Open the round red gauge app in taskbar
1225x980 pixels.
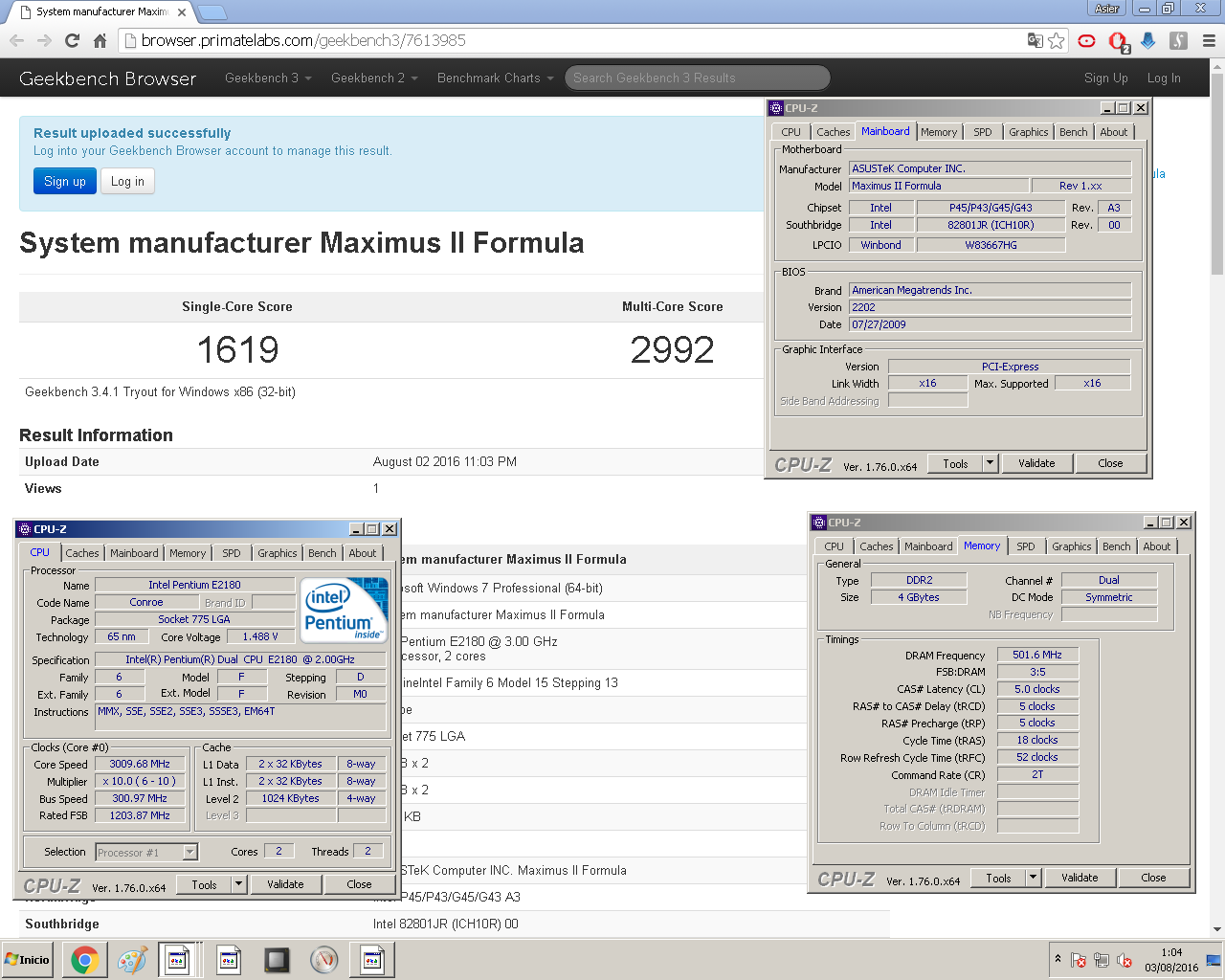point(324,959)
